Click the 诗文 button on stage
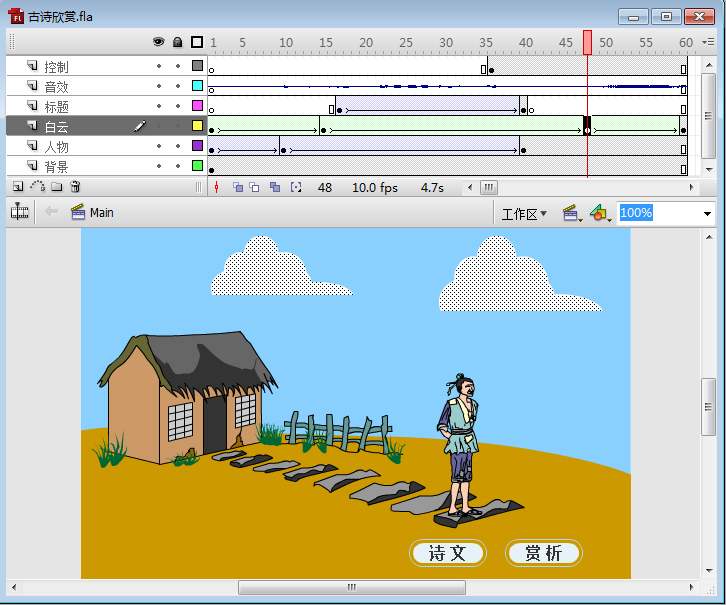This screenshot has width=726, height=605. tap(448, 553)
